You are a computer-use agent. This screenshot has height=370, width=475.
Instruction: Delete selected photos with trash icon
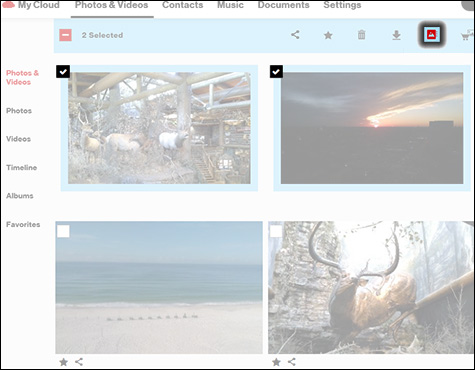pyautogui.click(x=361, y=35)
